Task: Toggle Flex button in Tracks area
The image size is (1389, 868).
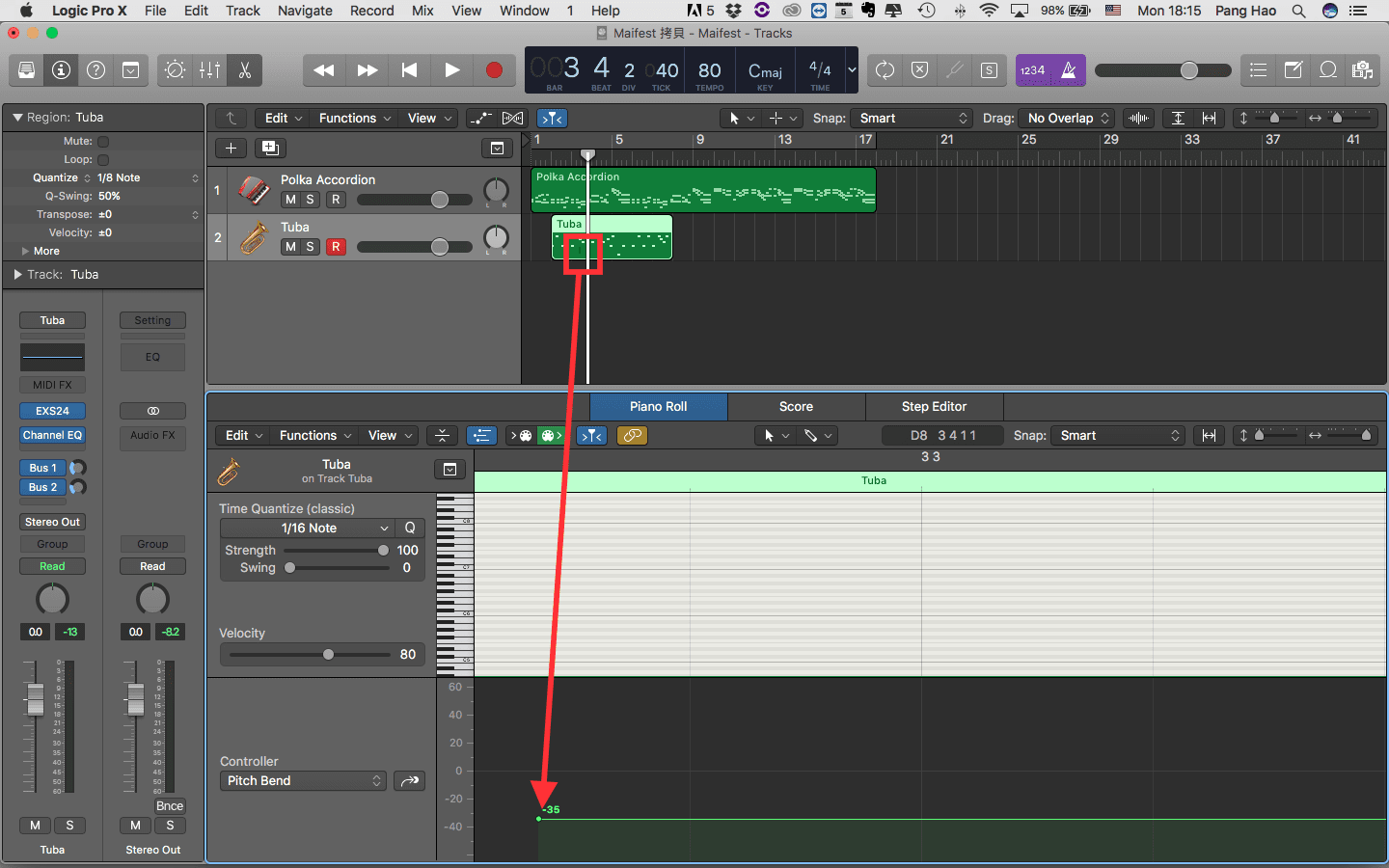Action: [x=513, y=118]
